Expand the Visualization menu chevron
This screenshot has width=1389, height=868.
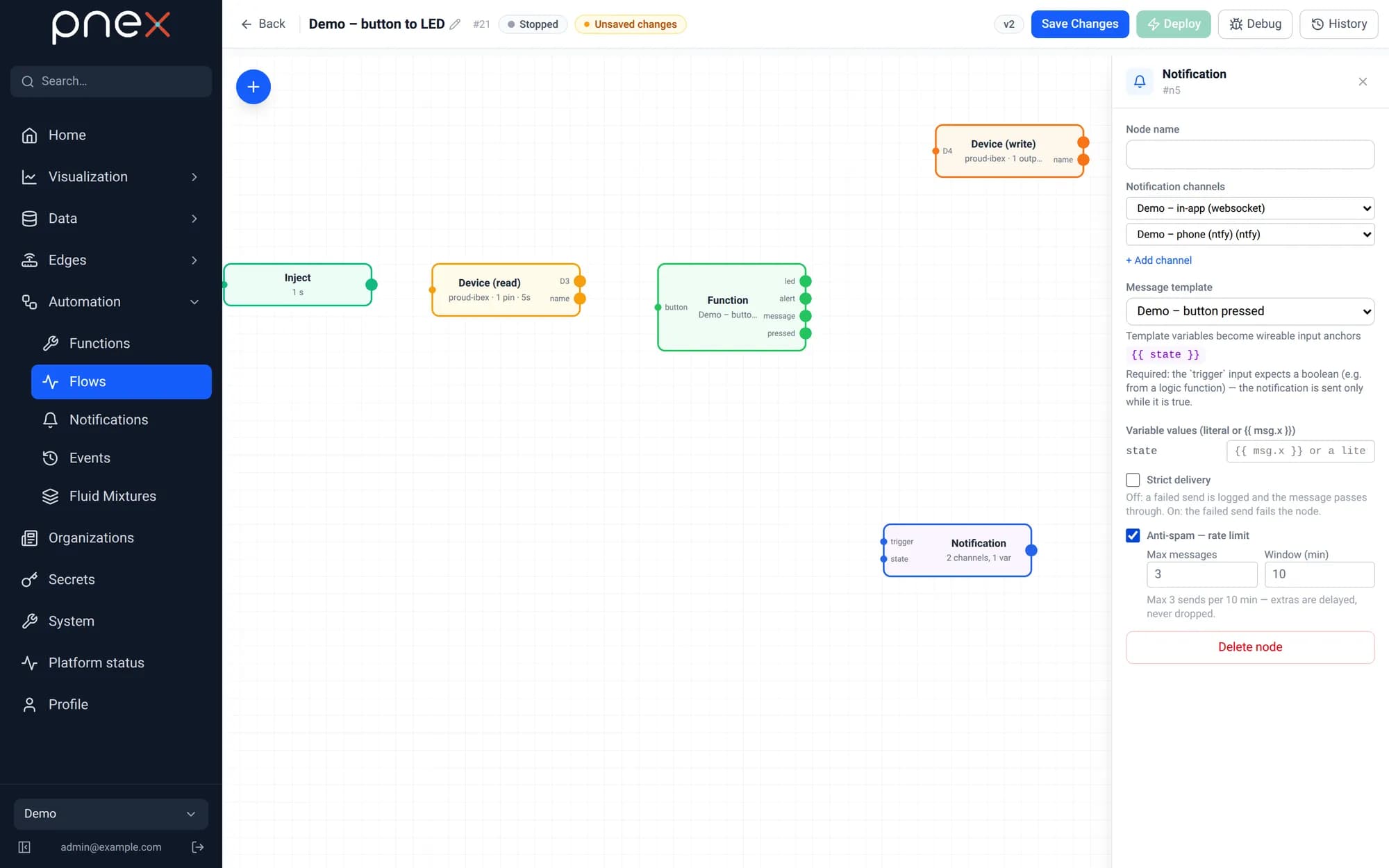tap(194, 177)
